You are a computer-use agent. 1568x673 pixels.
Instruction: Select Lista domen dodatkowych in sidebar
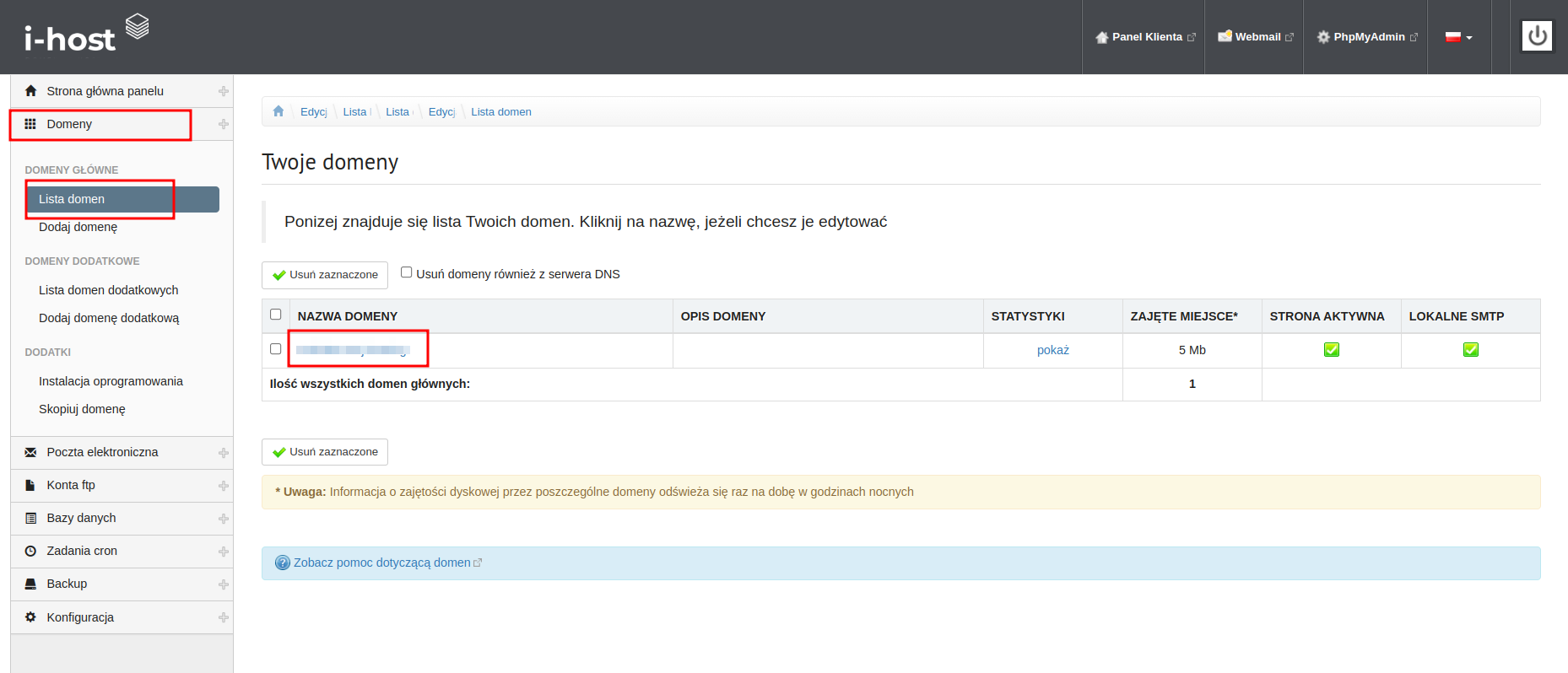point(108,290)
